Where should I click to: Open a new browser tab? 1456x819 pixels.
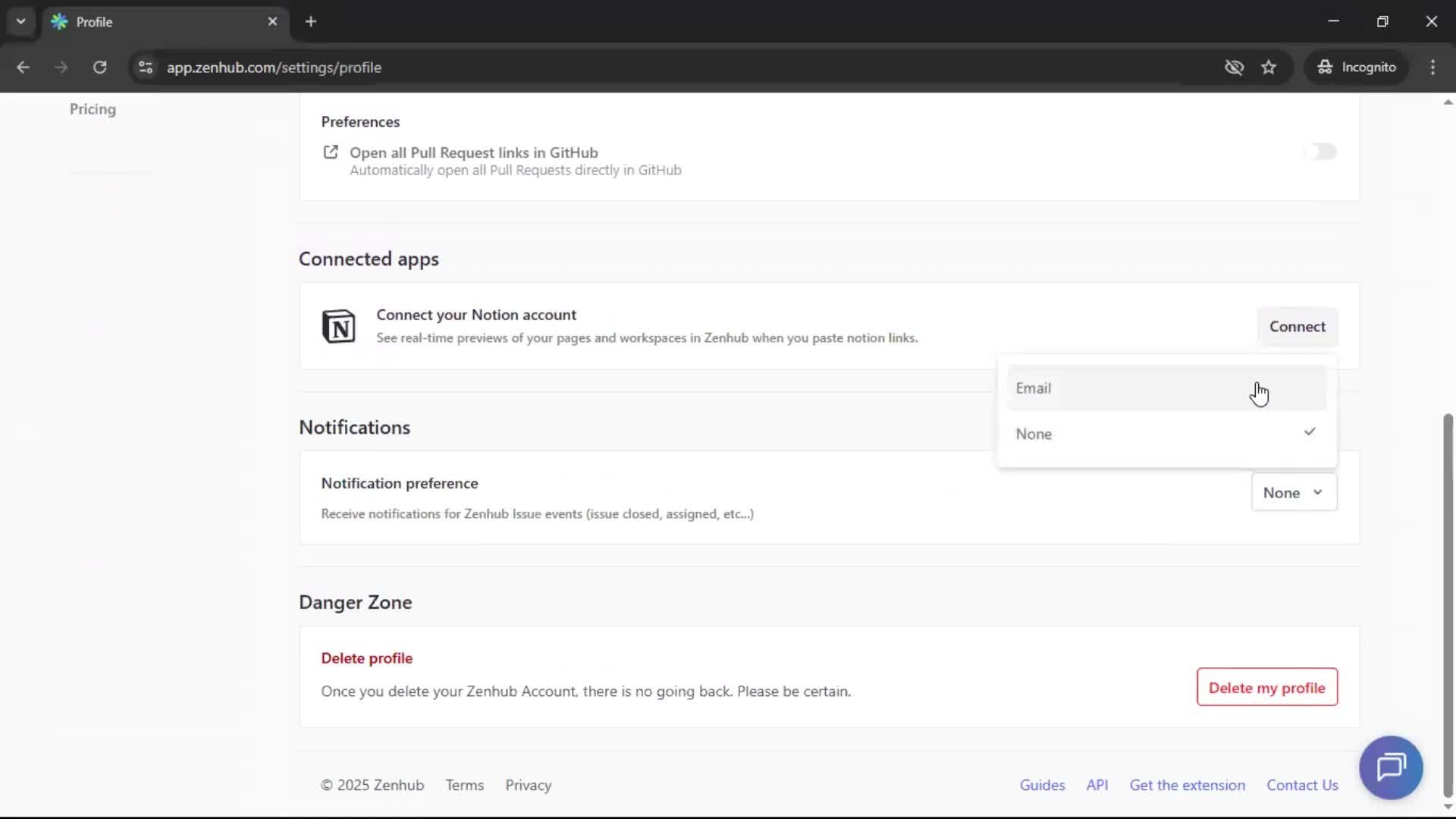310,21
